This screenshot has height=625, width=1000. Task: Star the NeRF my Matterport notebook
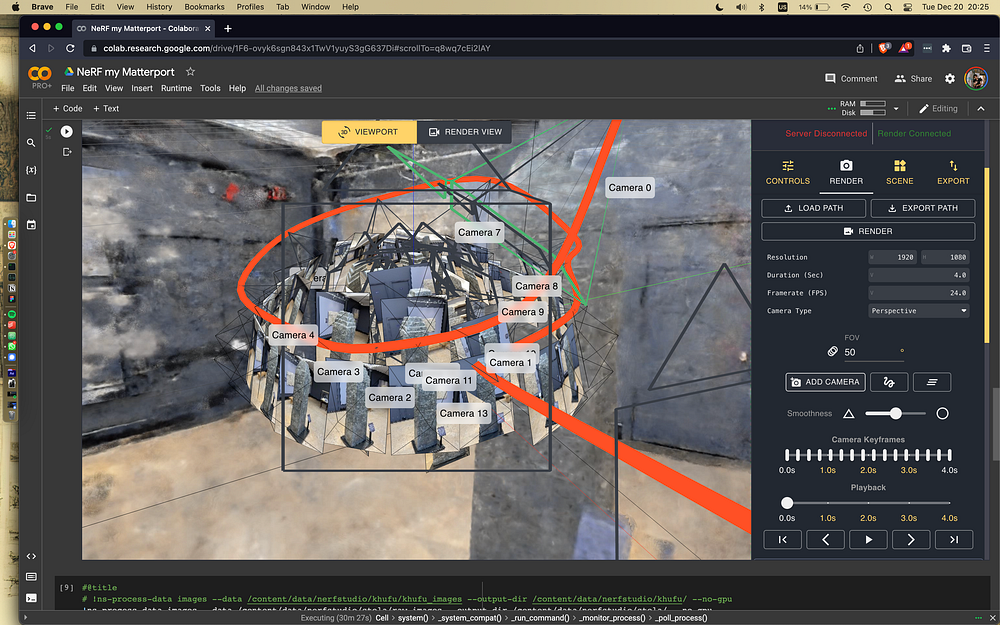[190, 71]
